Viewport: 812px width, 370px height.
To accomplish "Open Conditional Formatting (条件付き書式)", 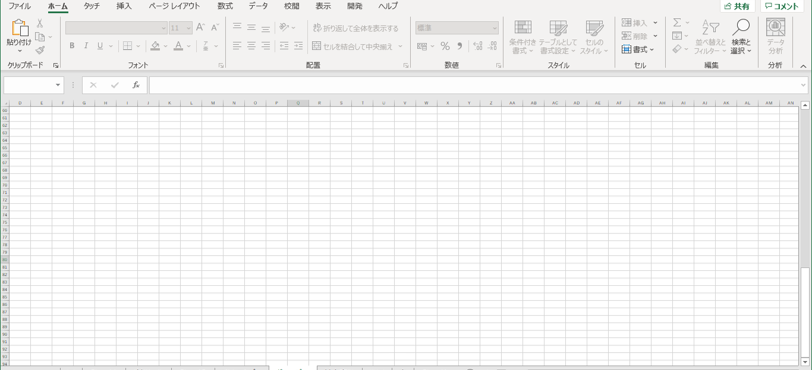I will (523, 37).
